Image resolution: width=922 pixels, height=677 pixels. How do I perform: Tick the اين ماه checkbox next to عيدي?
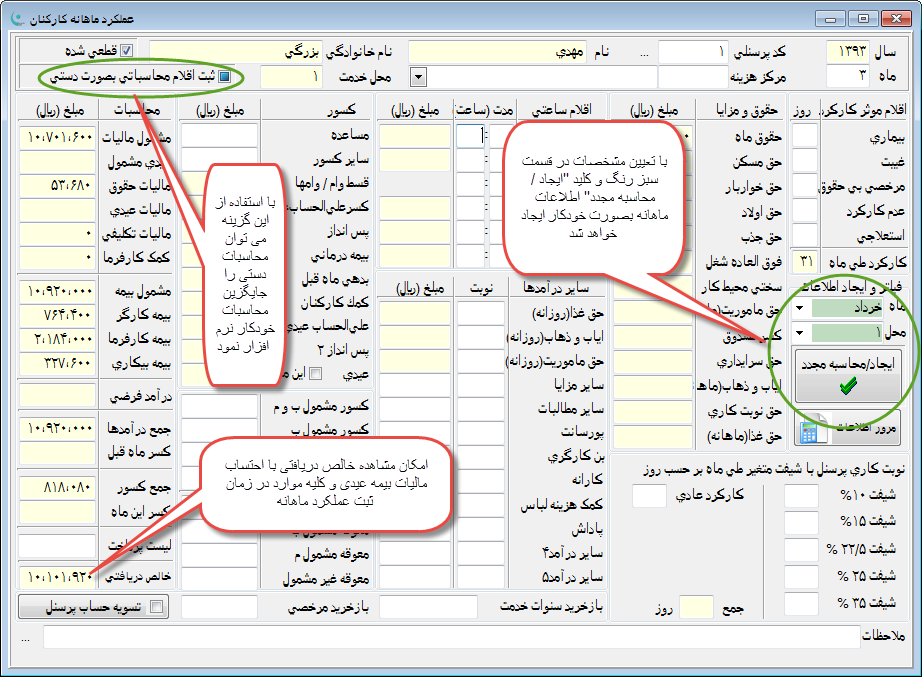point(316,373)
